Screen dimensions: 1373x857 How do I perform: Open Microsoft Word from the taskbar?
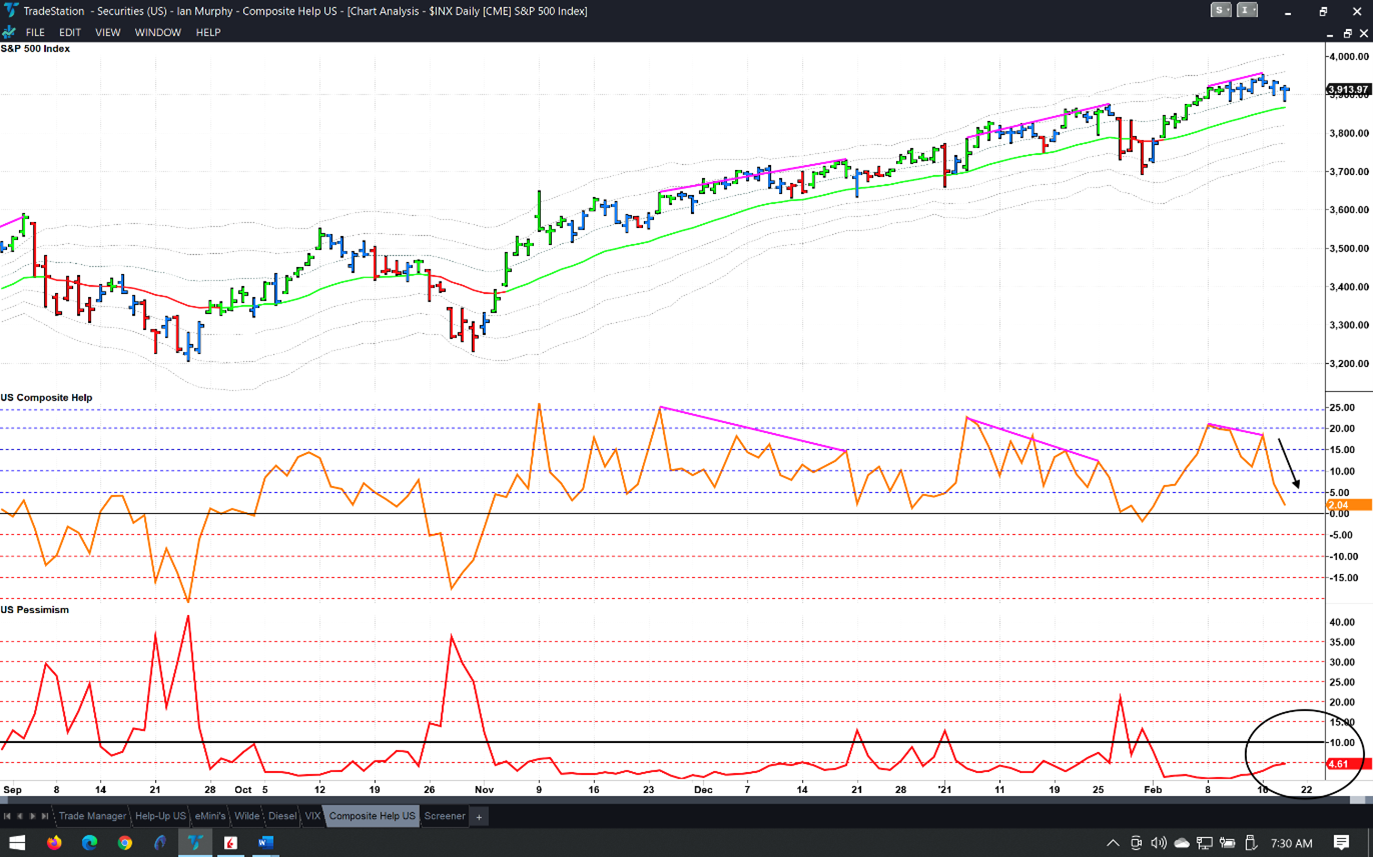(265, 843)
